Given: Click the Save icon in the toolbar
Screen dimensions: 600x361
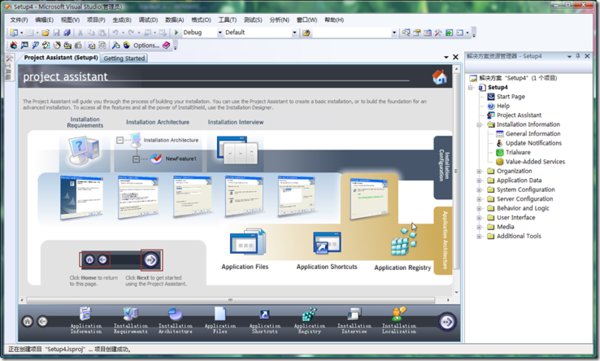Looking at the screenshot, I should 56,33.
